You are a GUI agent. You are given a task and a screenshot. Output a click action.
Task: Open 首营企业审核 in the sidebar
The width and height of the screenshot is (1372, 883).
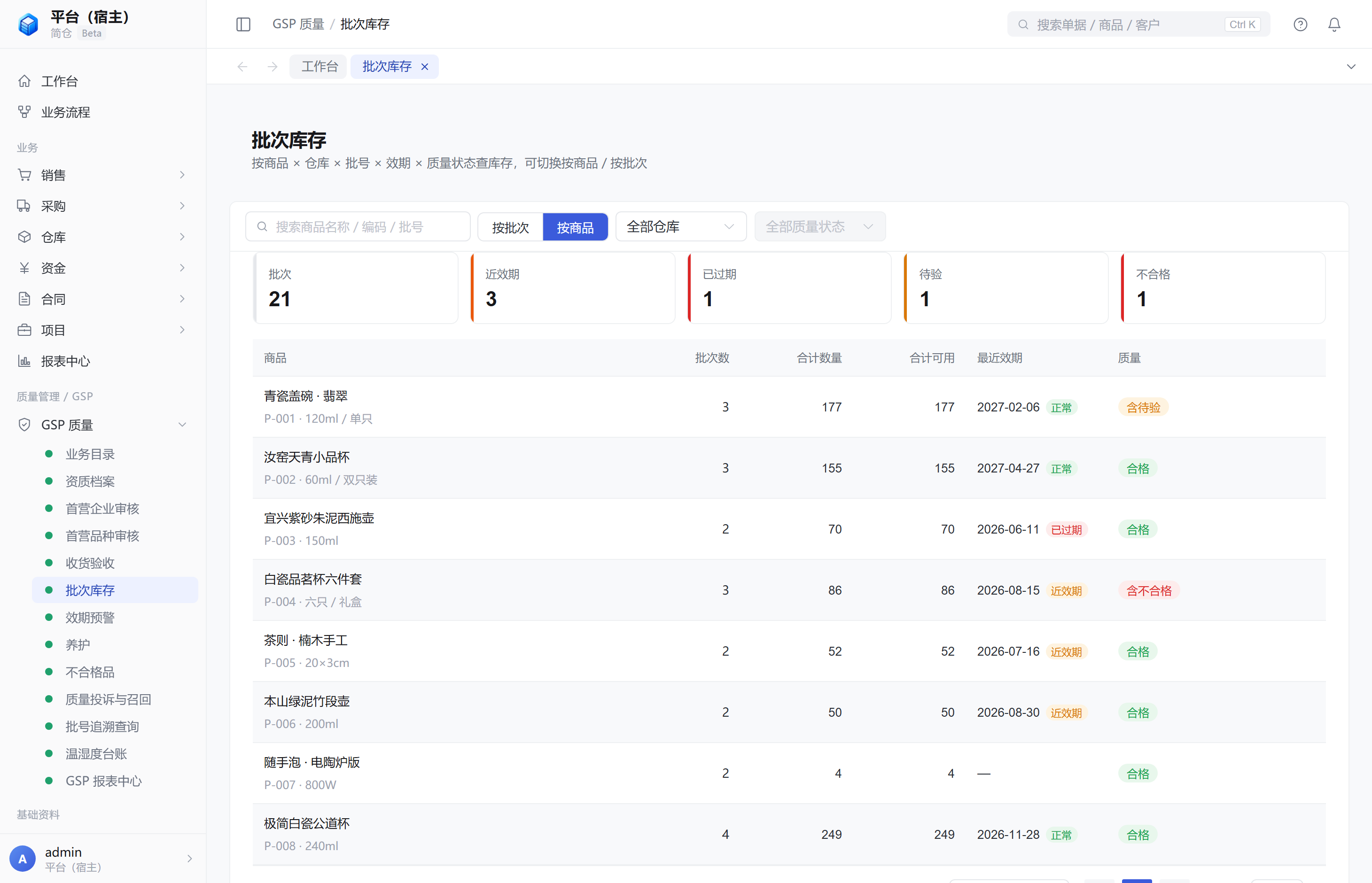[x=115, y=509]
